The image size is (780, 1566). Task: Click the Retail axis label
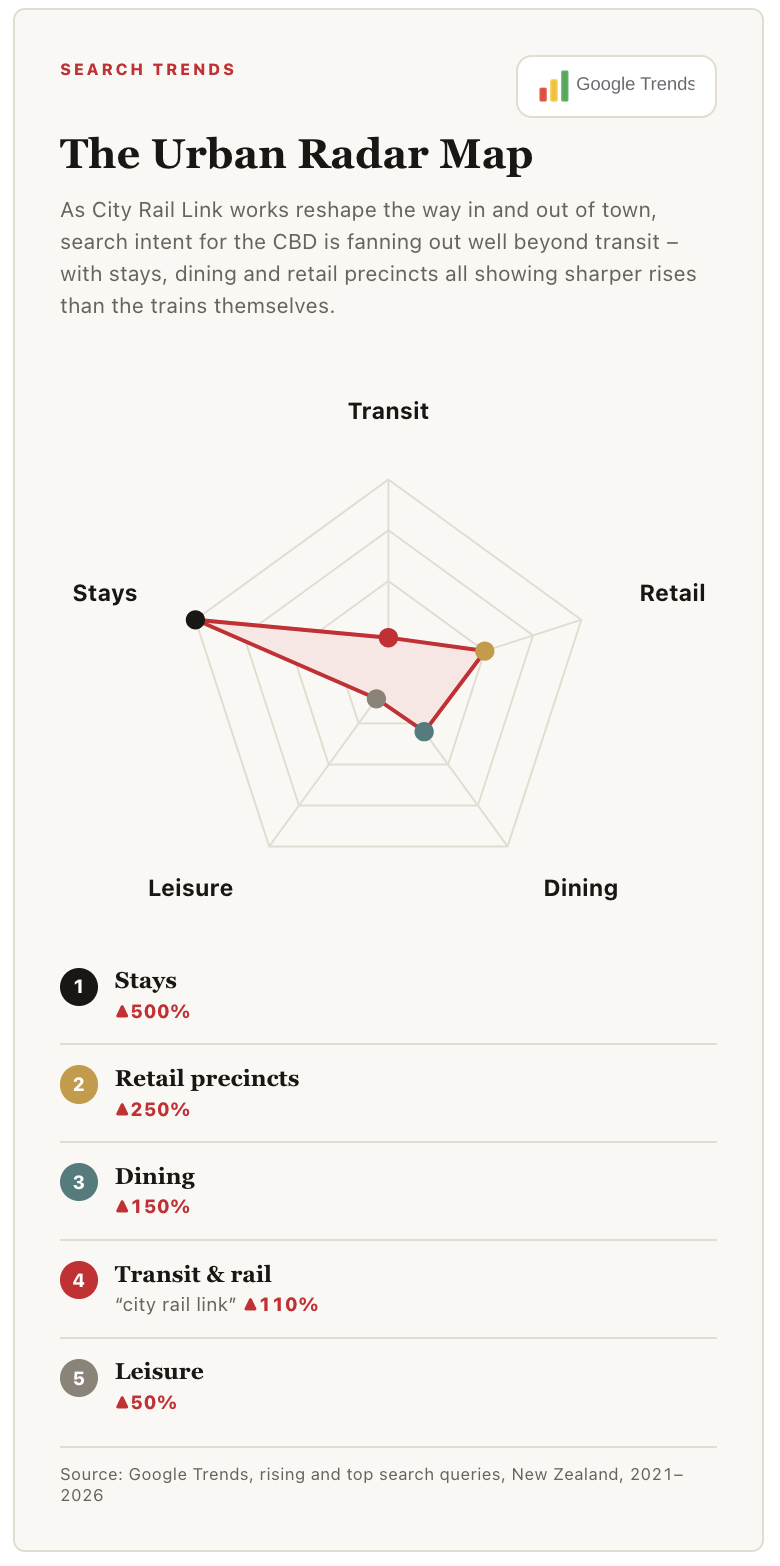(x=672, y=593)
